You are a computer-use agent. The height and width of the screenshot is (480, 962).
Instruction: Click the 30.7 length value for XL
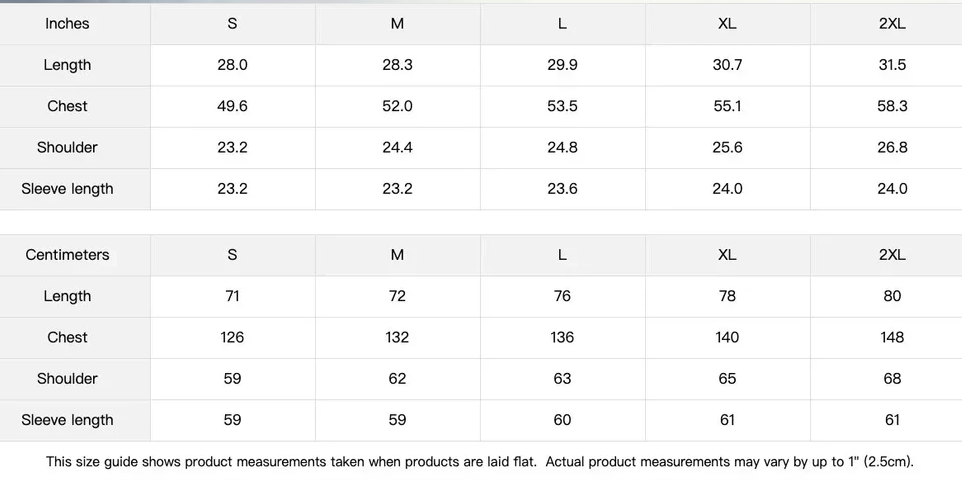click(727, 65)
